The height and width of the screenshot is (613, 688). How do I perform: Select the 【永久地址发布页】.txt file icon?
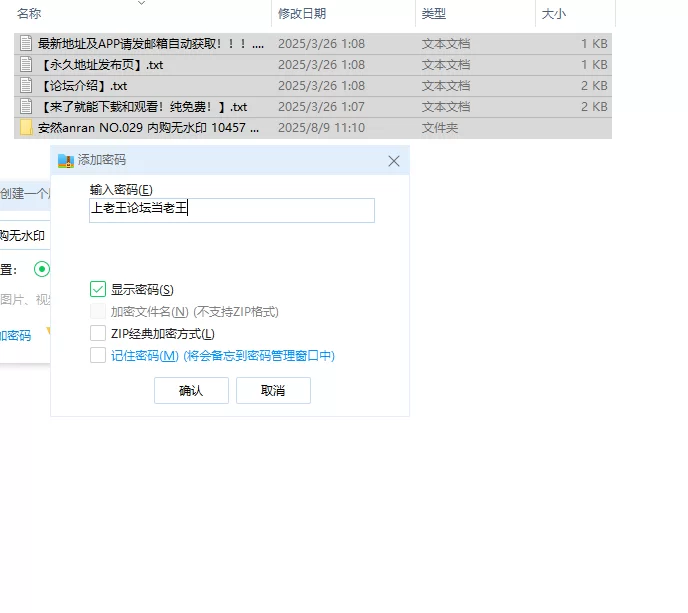tap(27, 65)
